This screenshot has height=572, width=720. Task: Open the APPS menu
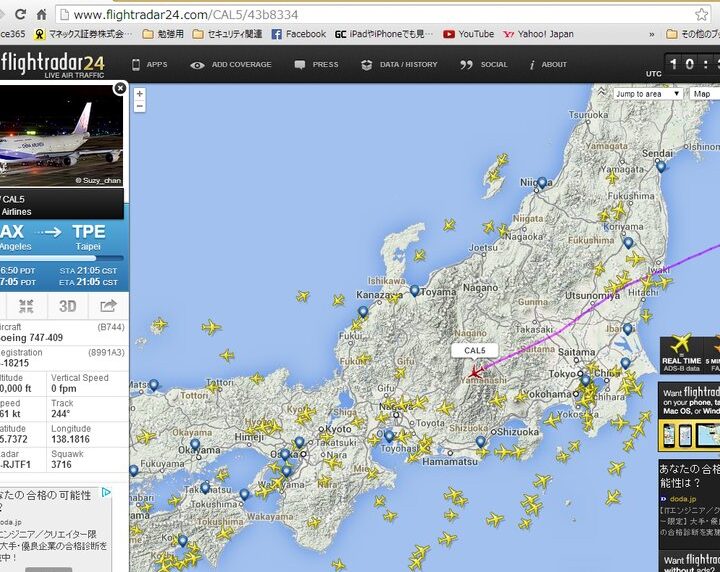(149, 64)
